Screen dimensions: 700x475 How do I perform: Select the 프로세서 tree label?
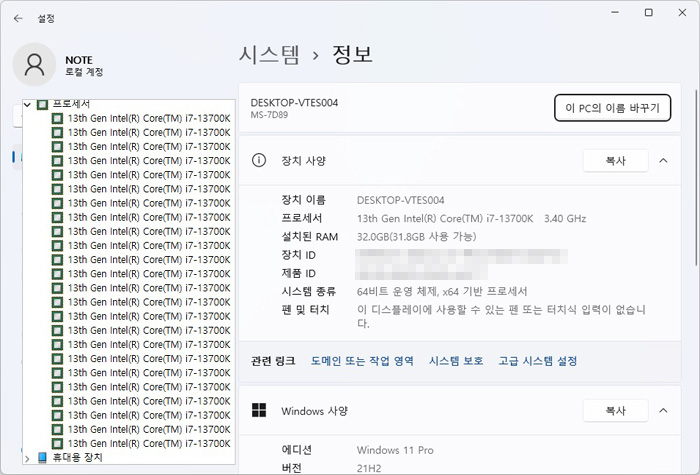point(71,104)
